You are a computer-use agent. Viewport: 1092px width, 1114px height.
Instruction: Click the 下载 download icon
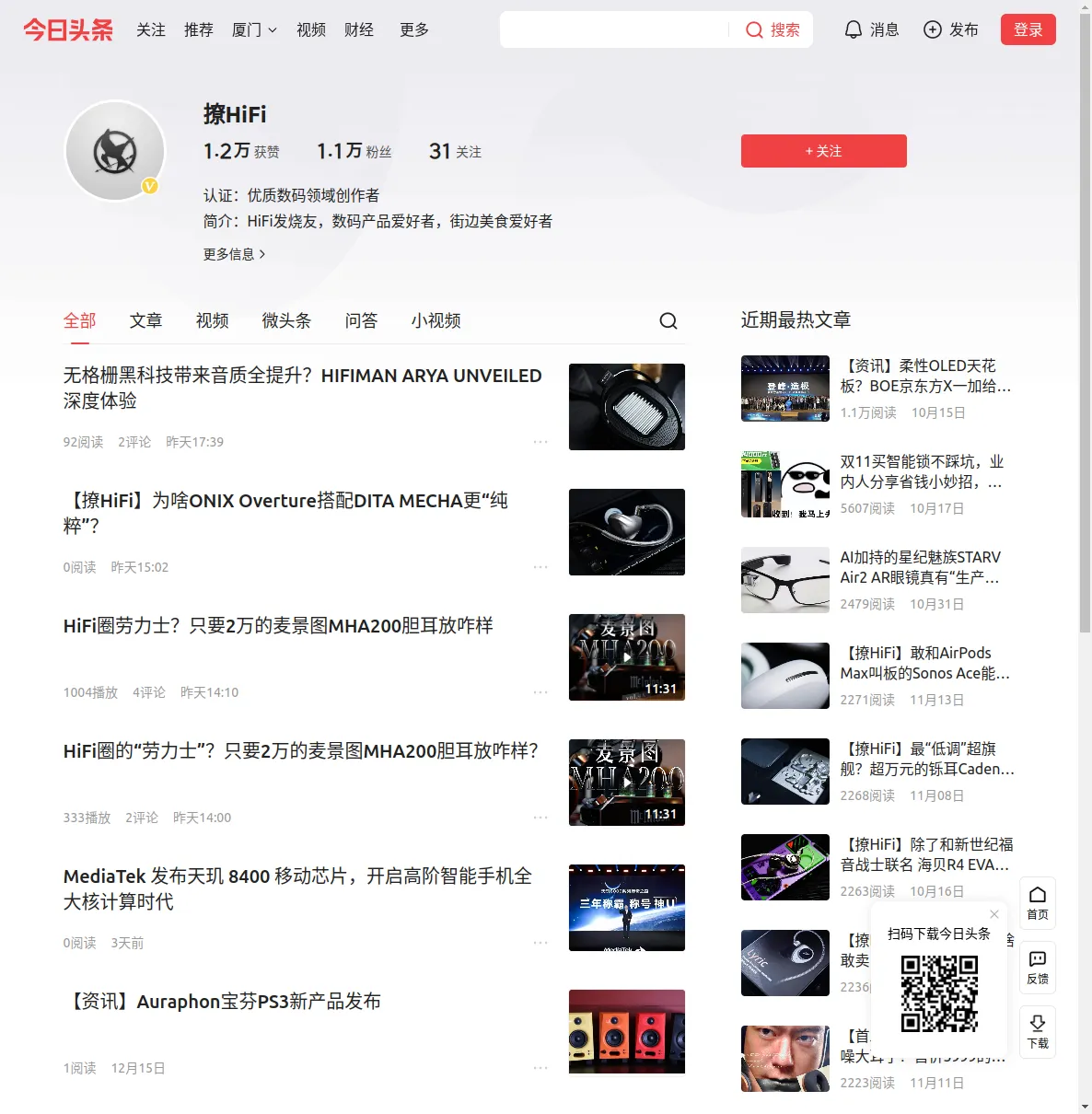point(1038,1031)
